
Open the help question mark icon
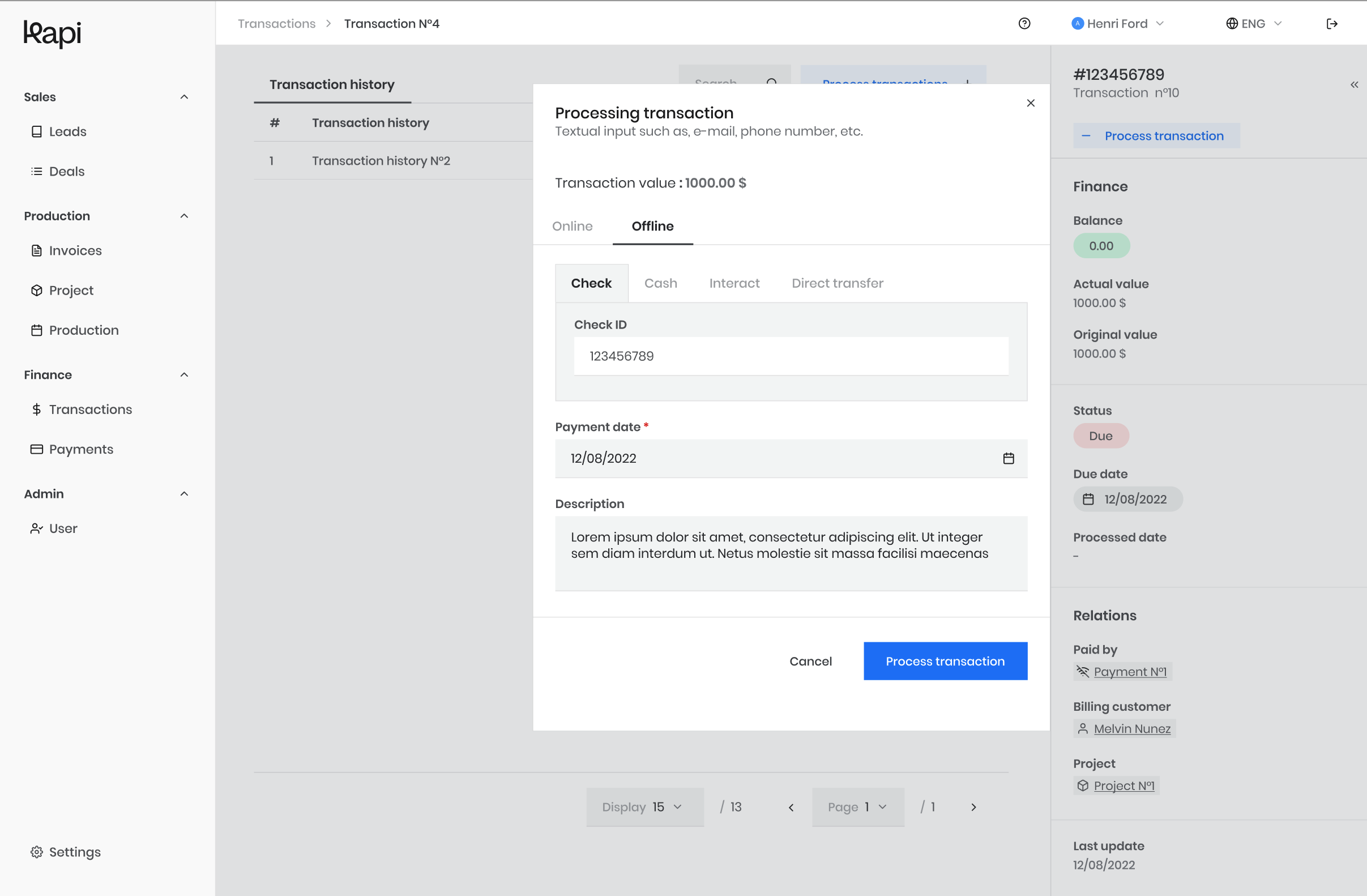tap(1024, 24)
